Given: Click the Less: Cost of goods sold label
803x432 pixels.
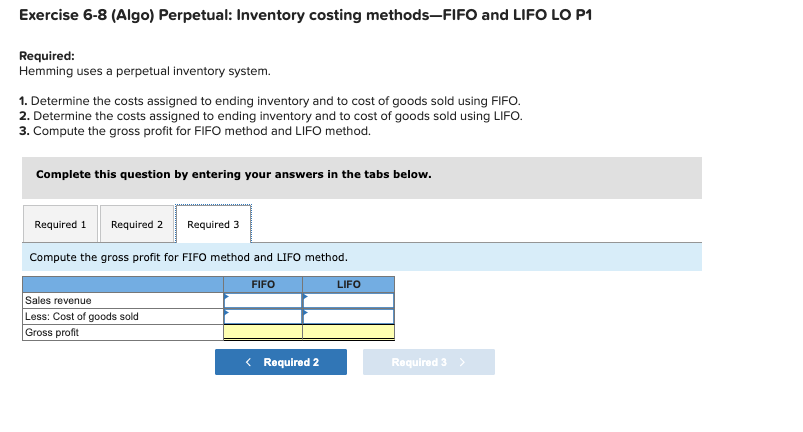Looking at the screenshot, I should click(82, 316).
